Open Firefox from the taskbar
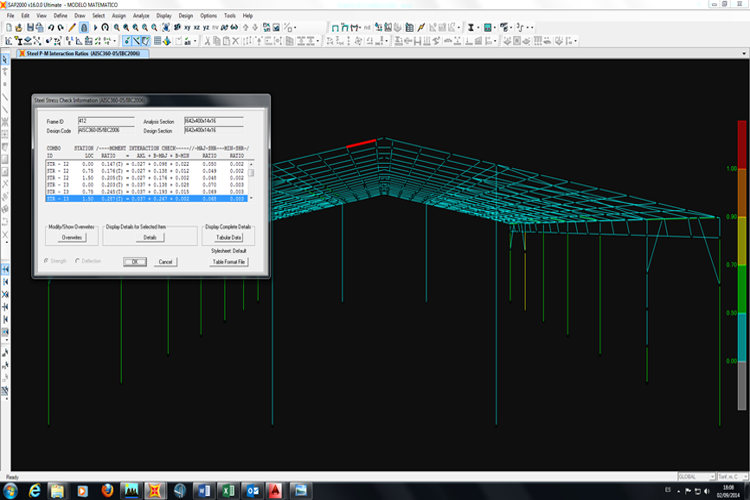 (x=107, y=491)
